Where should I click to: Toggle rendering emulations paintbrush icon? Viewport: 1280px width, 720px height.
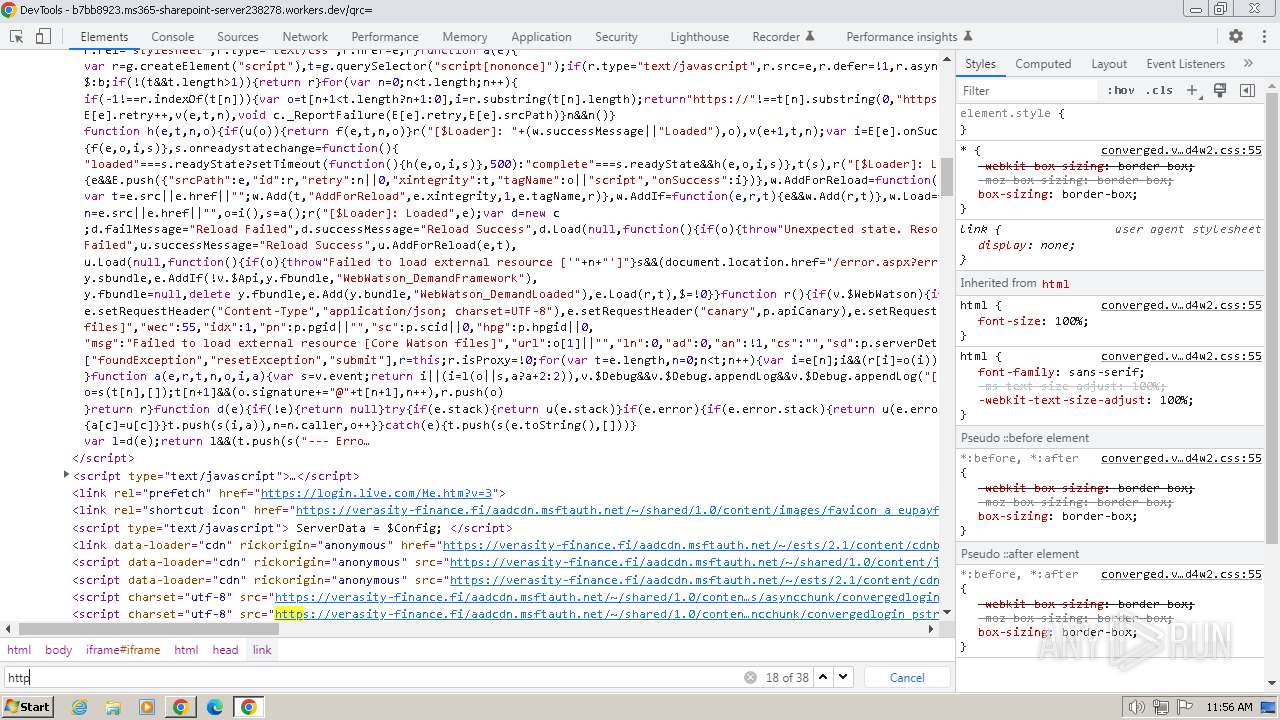1220,90
